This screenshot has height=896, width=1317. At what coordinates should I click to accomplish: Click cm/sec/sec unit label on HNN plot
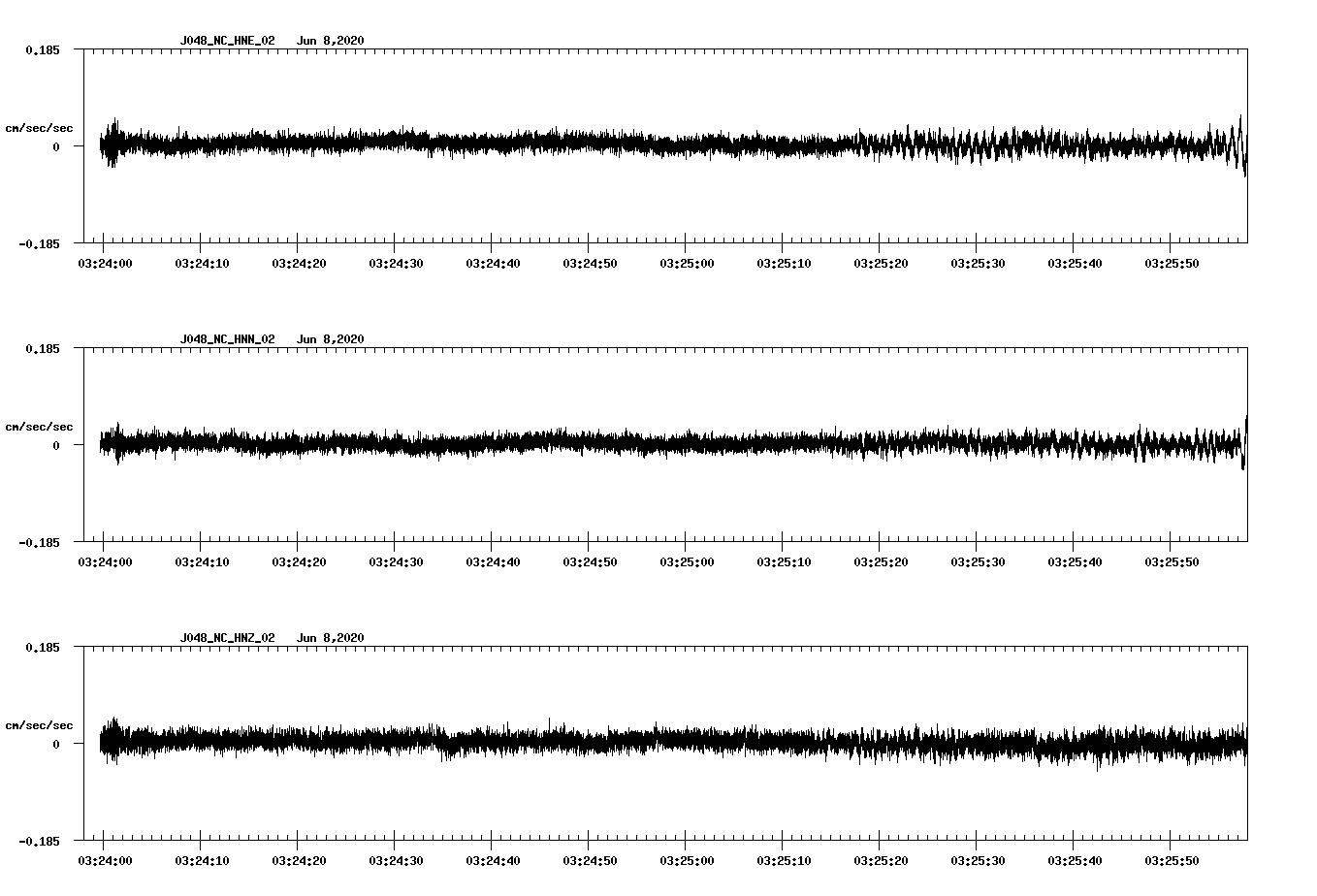[x=39, y=427]
